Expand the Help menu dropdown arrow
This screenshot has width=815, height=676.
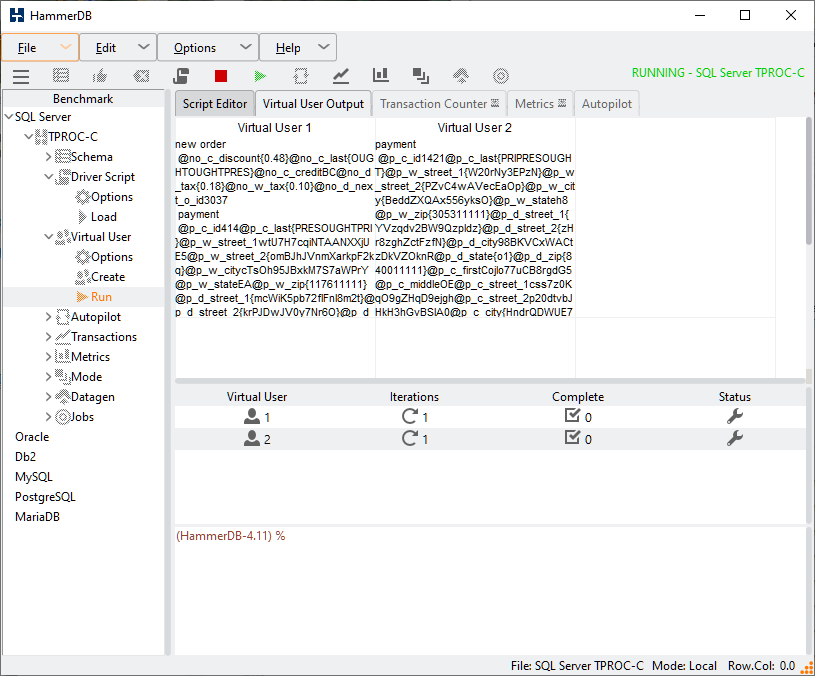324,47
